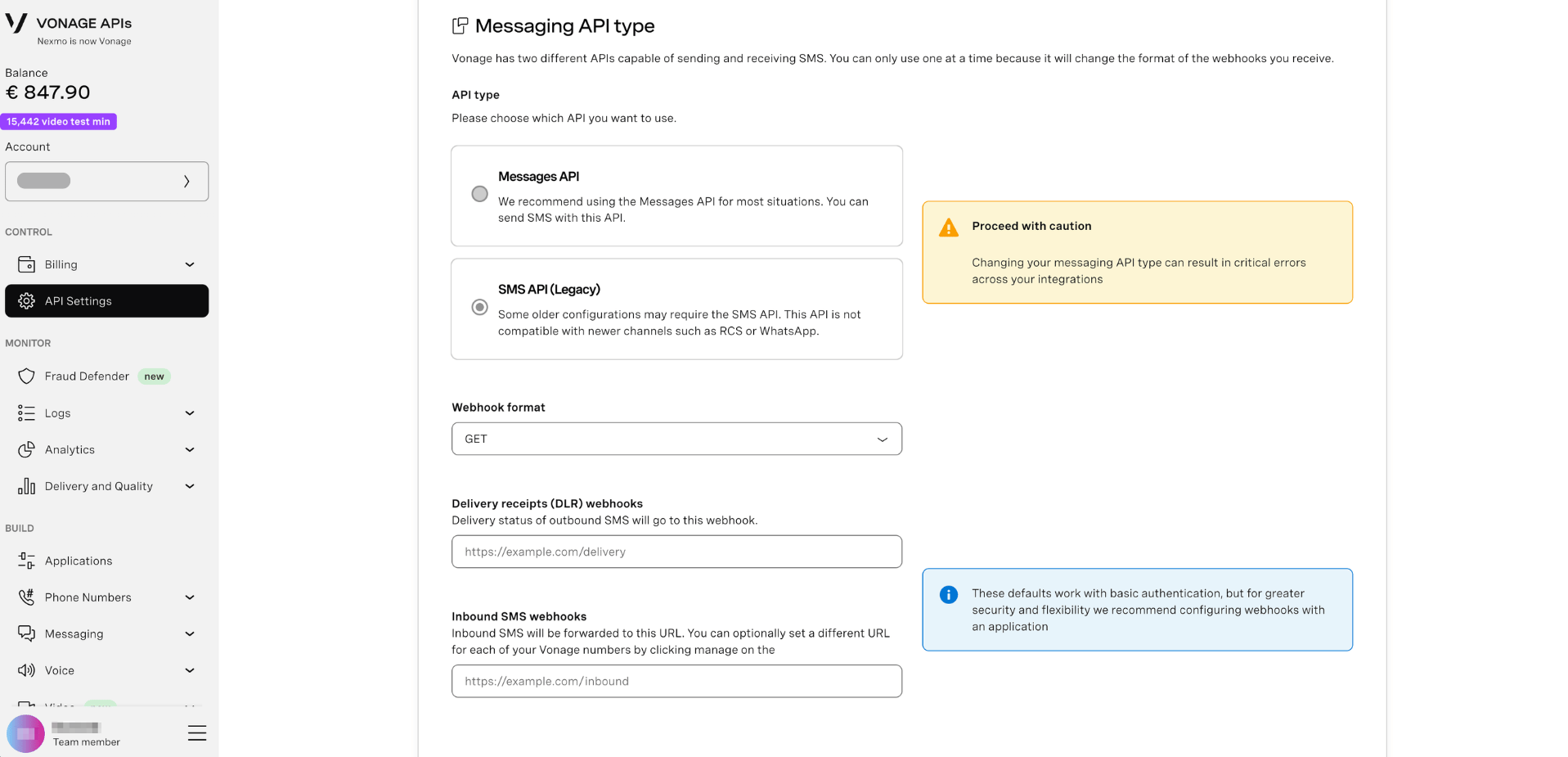Click the Applications icon in the sidebar
Screen dimensions: 1568x757
click(26, 561)
